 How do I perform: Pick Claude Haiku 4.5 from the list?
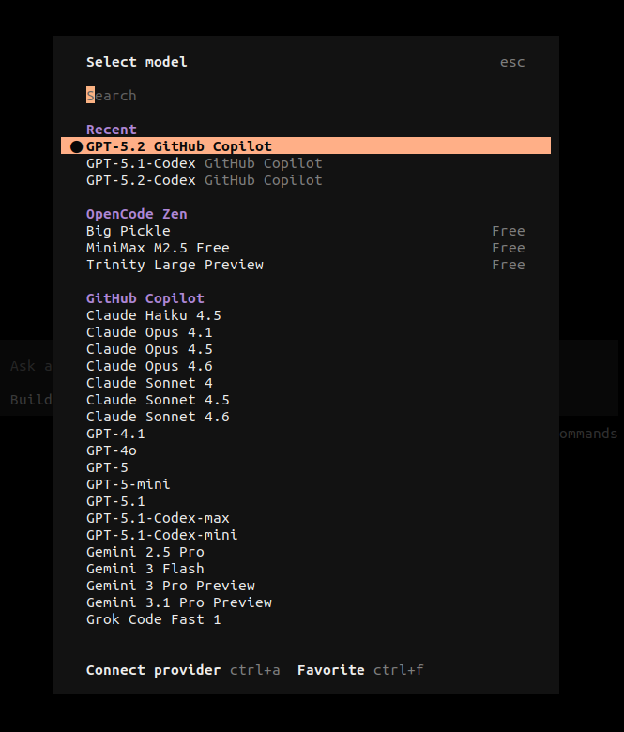(x=153, y=315)
